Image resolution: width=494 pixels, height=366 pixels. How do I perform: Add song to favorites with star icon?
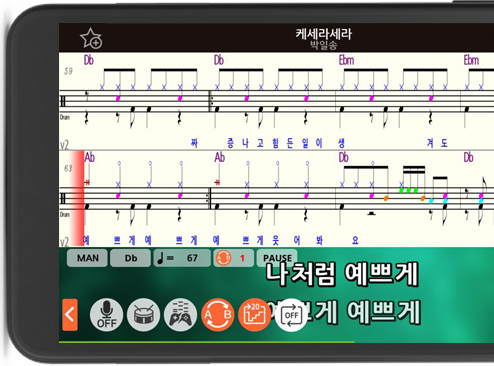click(91, 38)
